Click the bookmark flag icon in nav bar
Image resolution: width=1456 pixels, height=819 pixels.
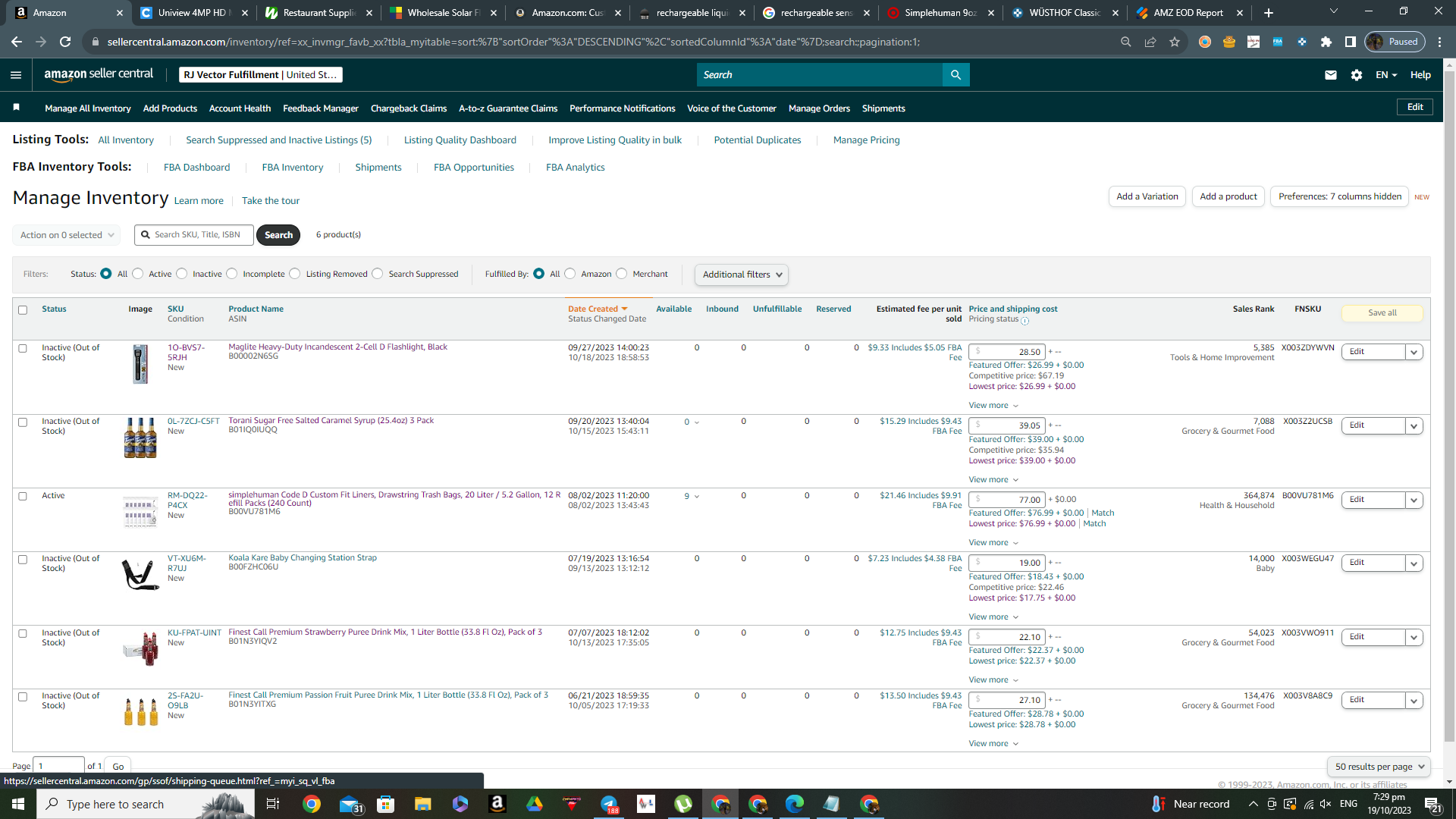point(16,108)
